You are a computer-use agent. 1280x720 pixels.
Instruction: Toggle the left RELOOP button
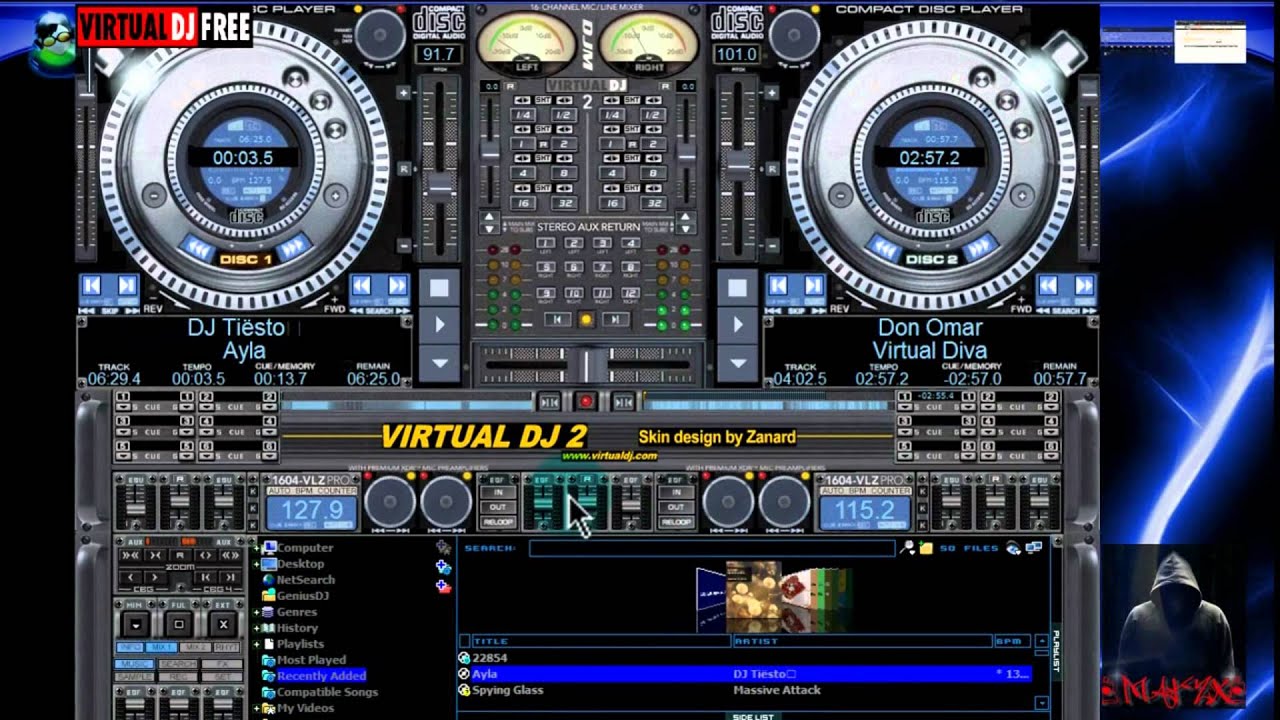(498, 522)
